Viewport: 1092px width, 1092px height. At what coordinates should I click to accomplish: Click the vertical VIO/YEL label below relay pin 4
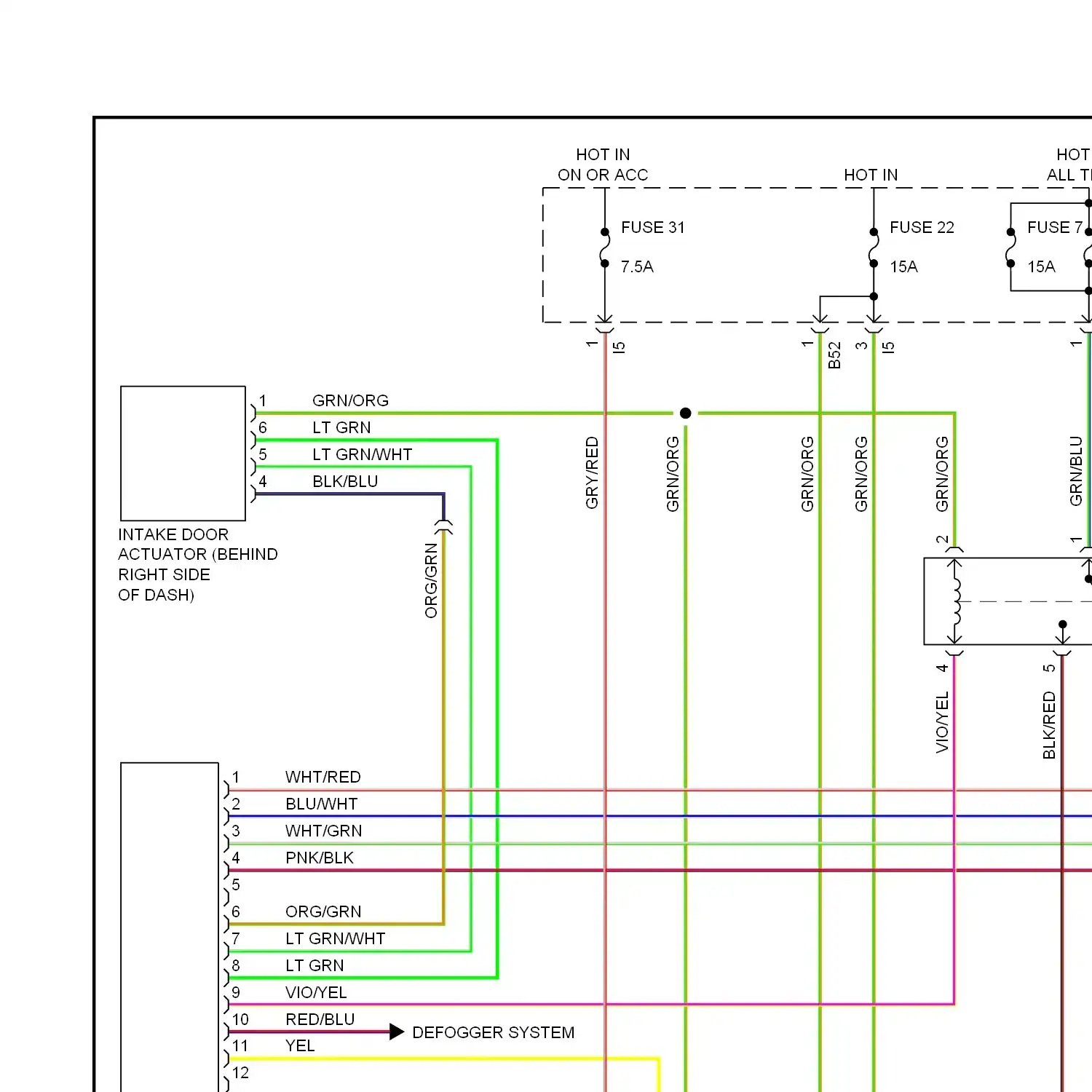(x=942, y=722)
